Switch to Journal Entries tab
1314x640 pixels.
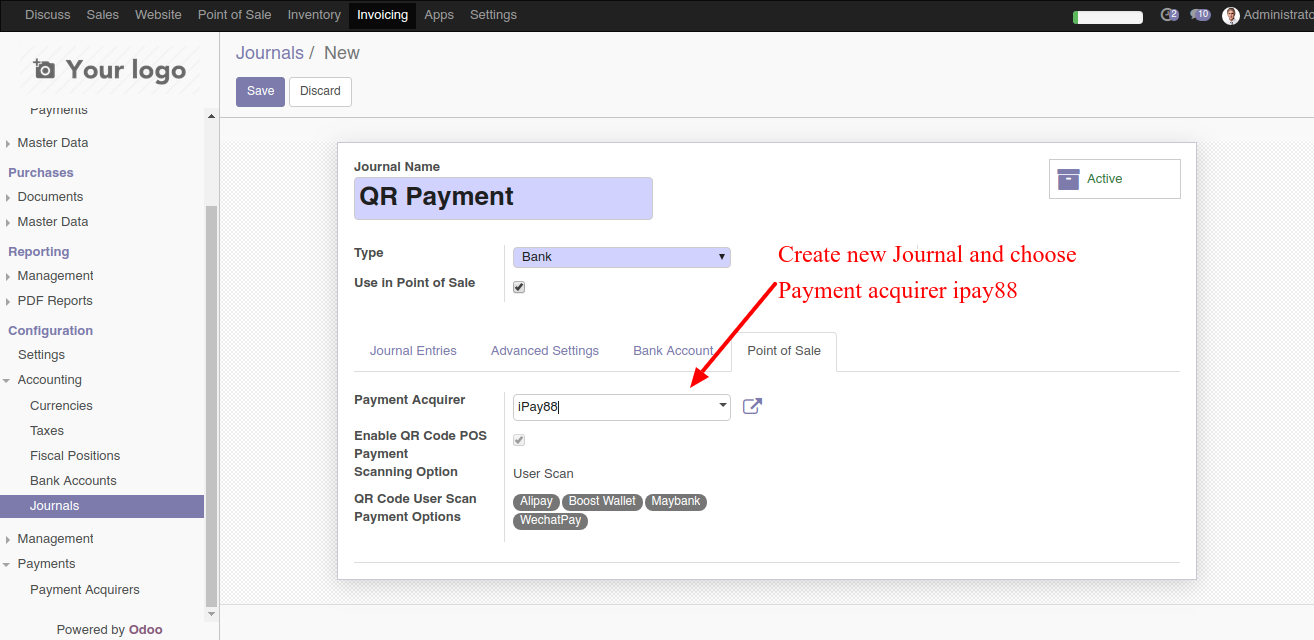413,351
